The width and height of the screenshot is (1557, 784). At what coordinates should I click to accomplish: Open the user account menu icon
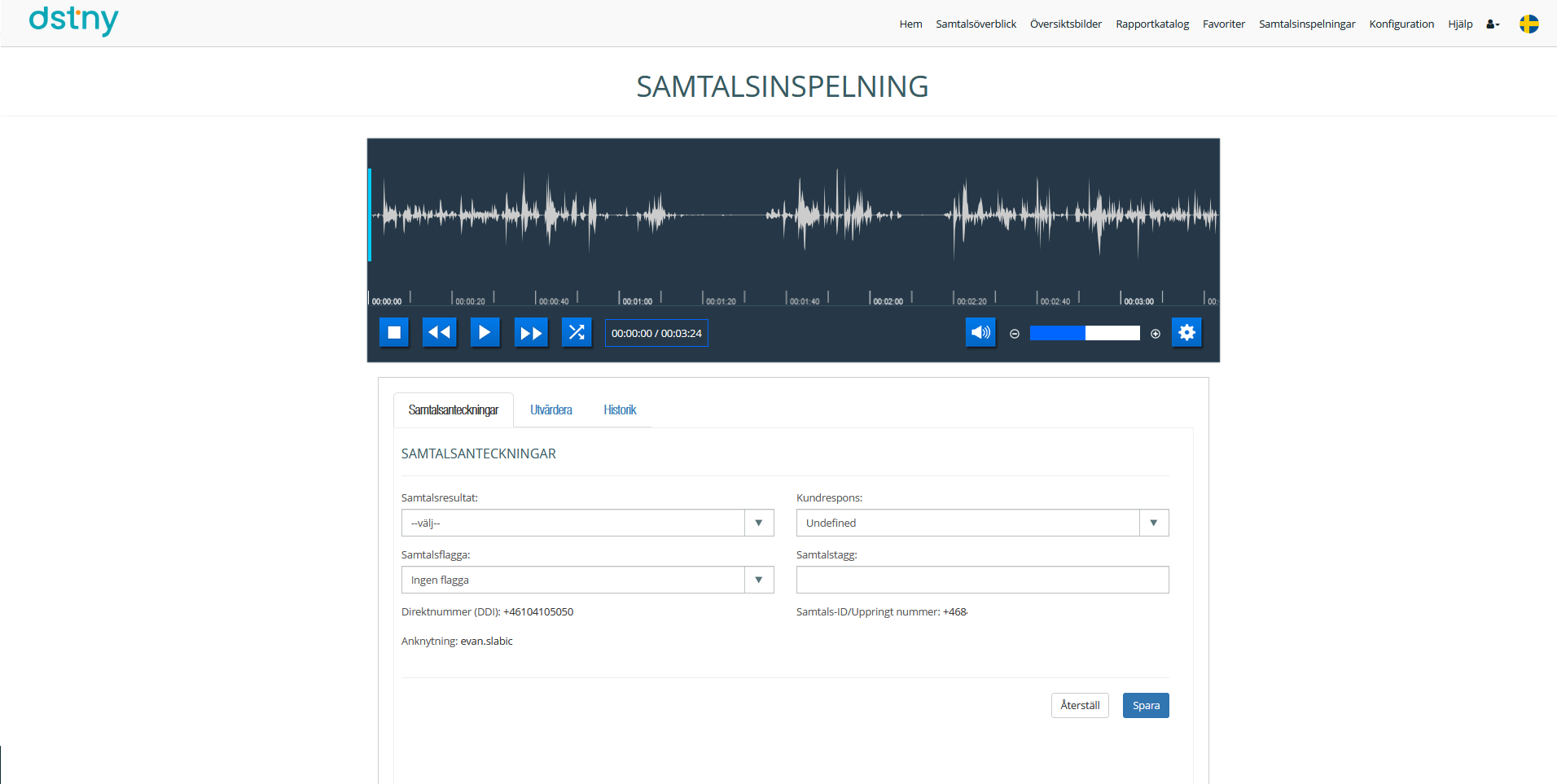[1493, 24]
